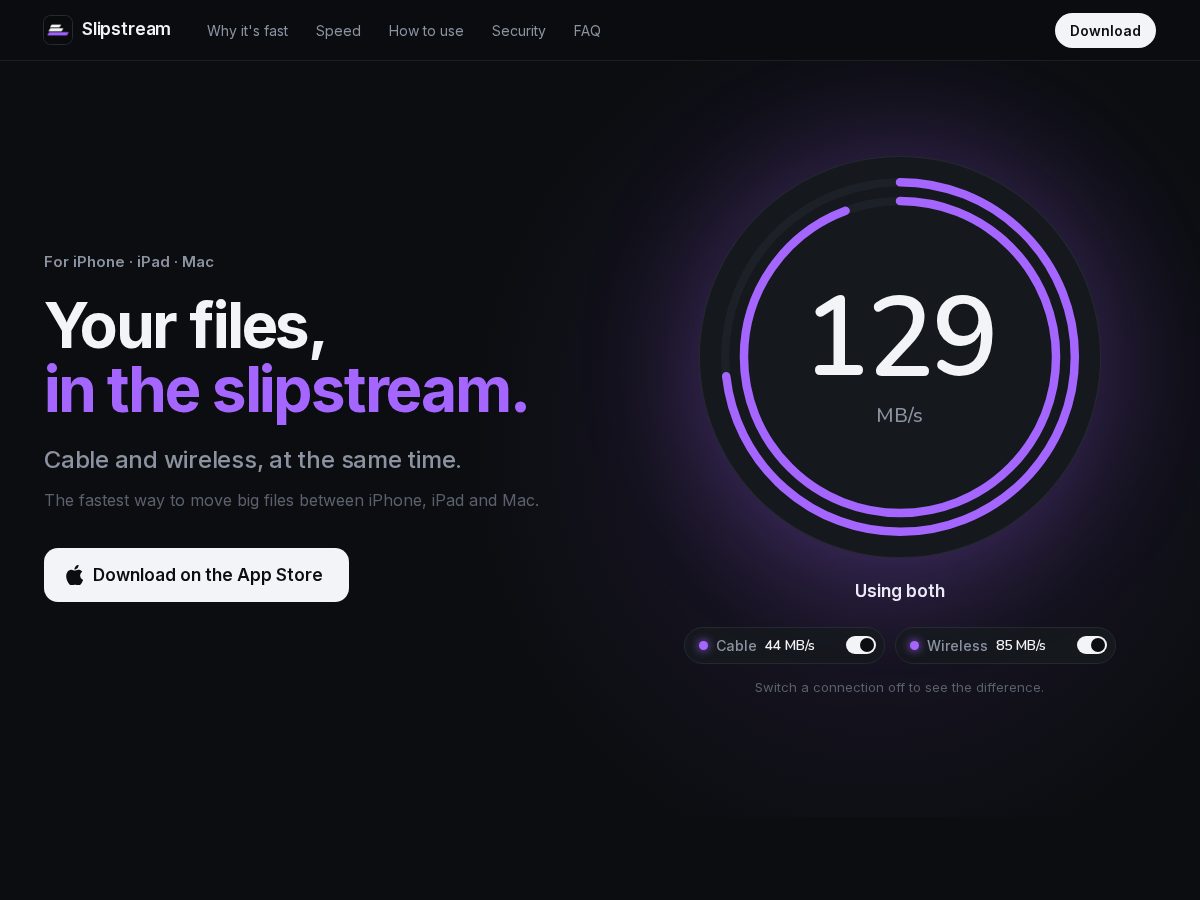Open the How to use nav item
Viewport: 1200px width, 900px height.
(x=426, y=31)
